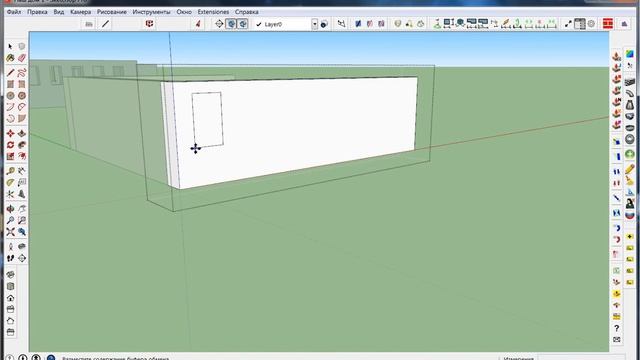This screenshot has width=640, height=360.
Task: Choose the Make Component tool
Action: 22,47
